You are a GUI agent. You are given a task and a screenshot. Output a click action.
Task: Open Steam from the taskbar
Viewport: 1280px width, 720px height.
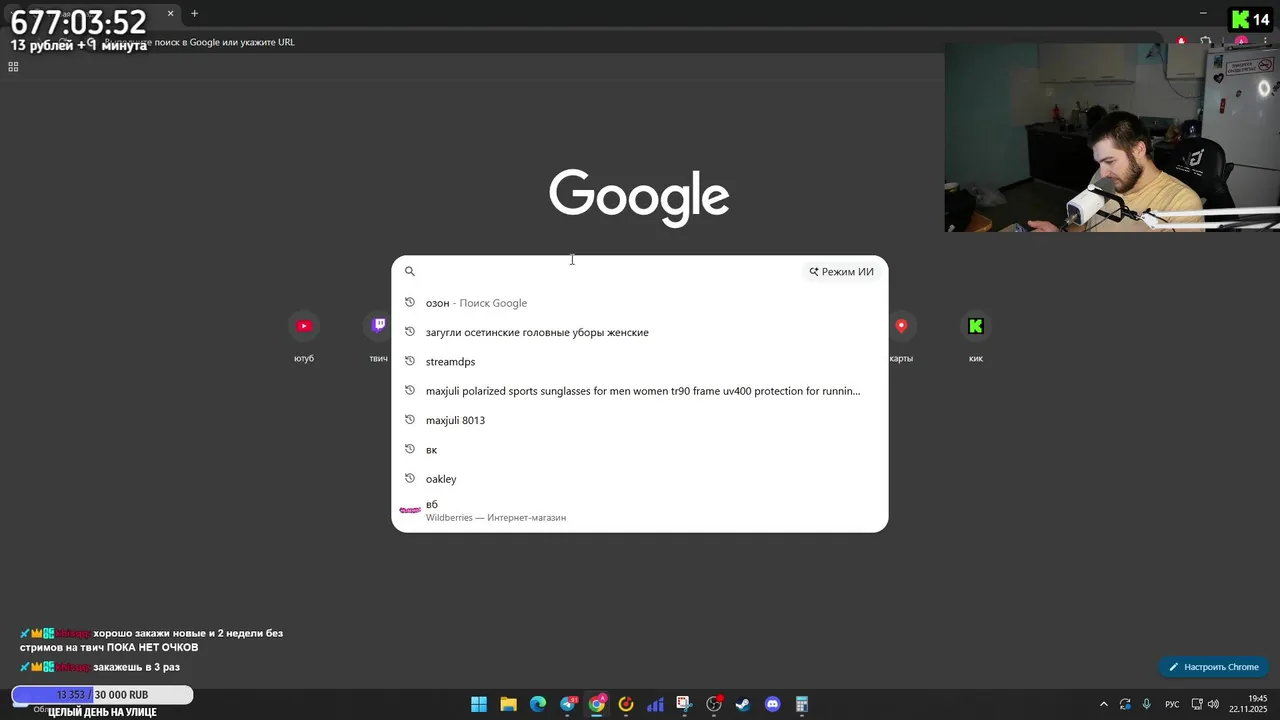[x=743, y=704]
